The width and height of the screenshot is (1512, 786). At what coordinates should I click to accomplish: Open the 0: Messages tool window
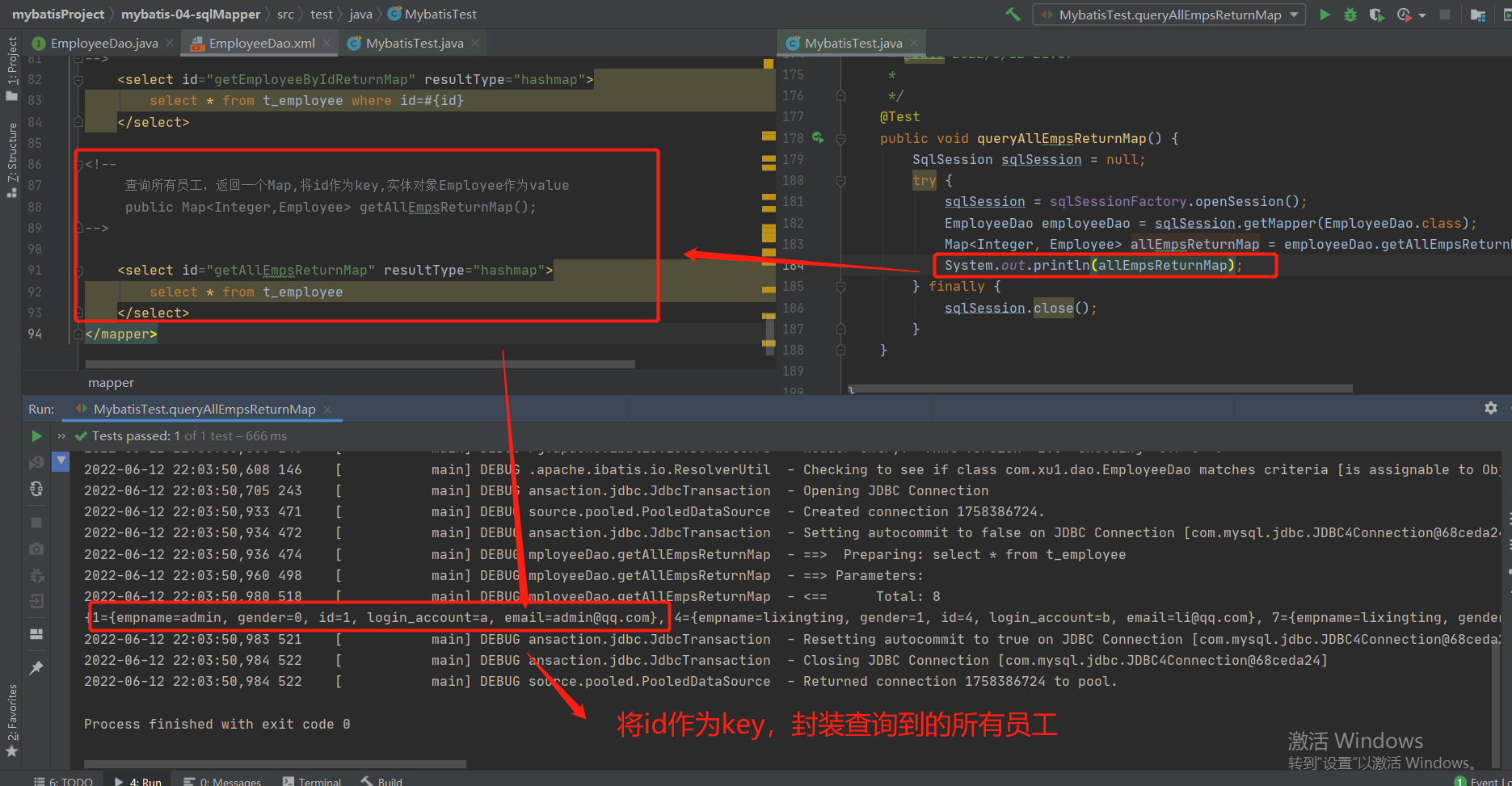[x=222, y=780]
